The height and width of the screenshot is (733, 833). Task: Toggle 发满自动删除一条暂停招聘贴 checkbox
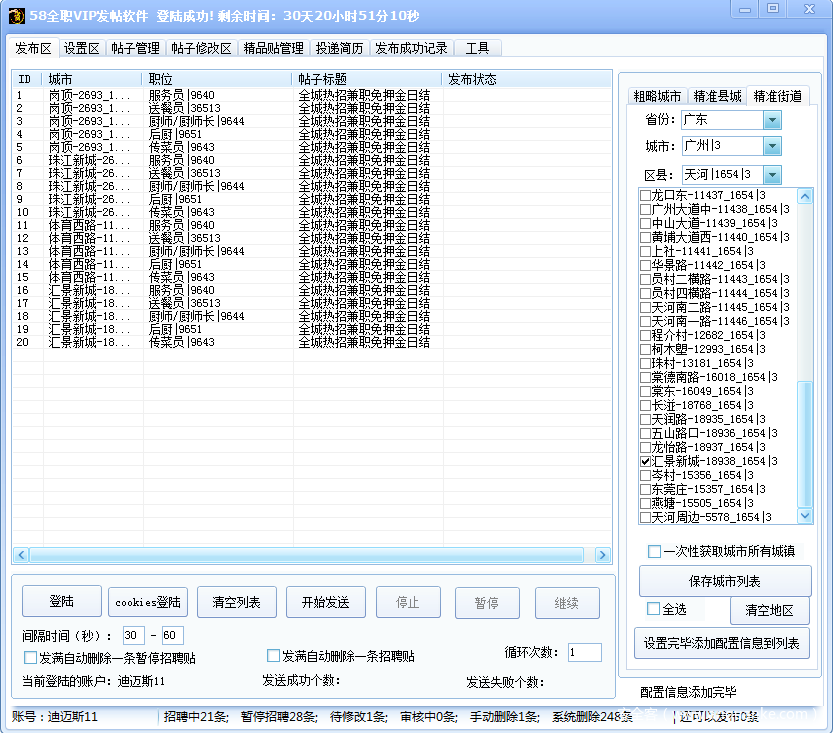(x=30, y=658)
